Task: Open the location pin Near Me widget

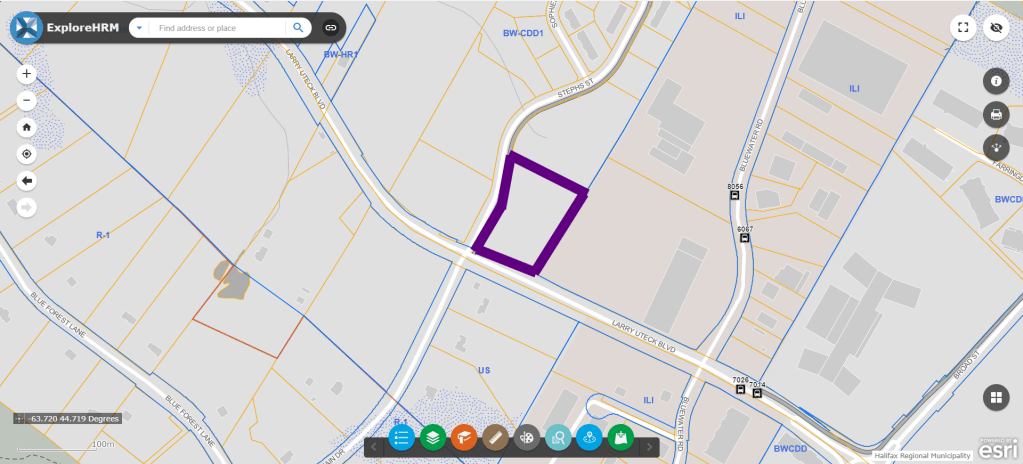Action: pos(589,437)
